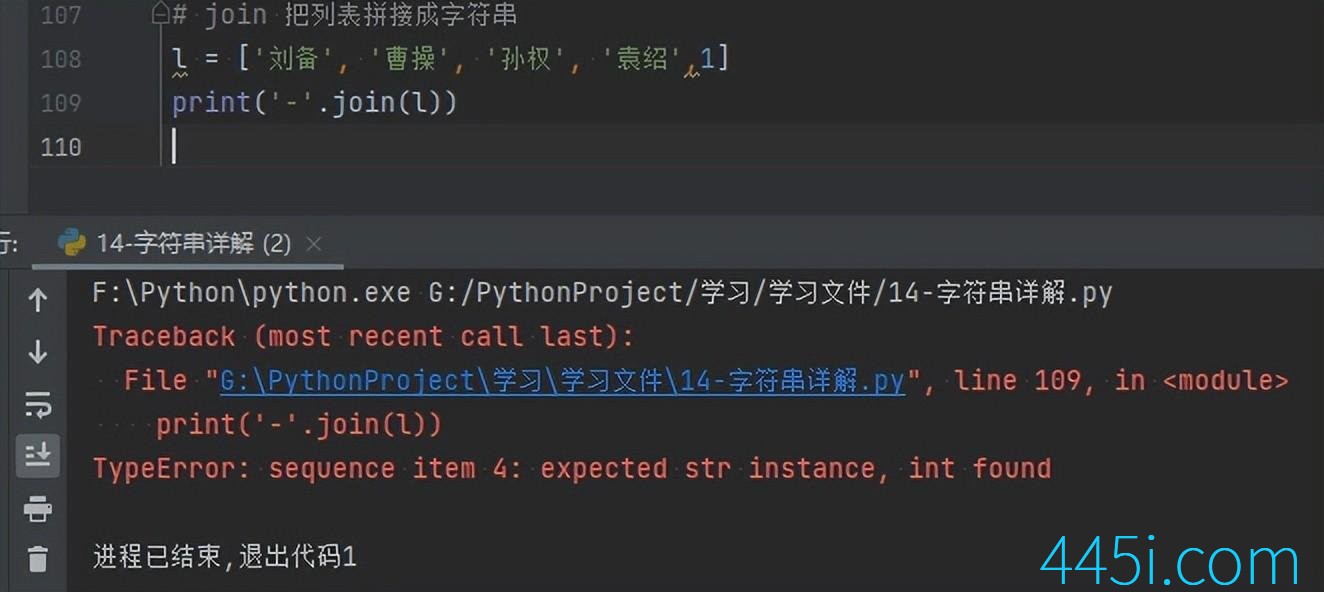
Task: Clear console with the trash icon
Action: pyautogui.click(x=38, y=558)
